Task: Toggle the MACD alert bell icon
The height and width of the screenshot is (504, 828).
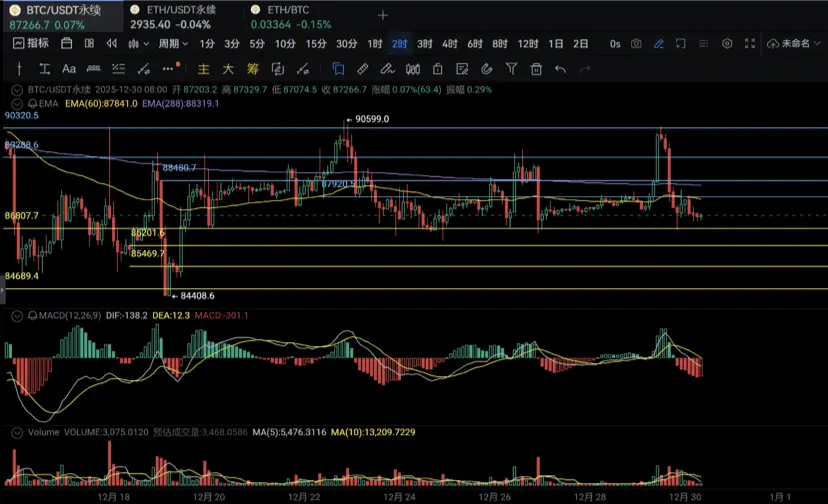Action: [33, 316]
